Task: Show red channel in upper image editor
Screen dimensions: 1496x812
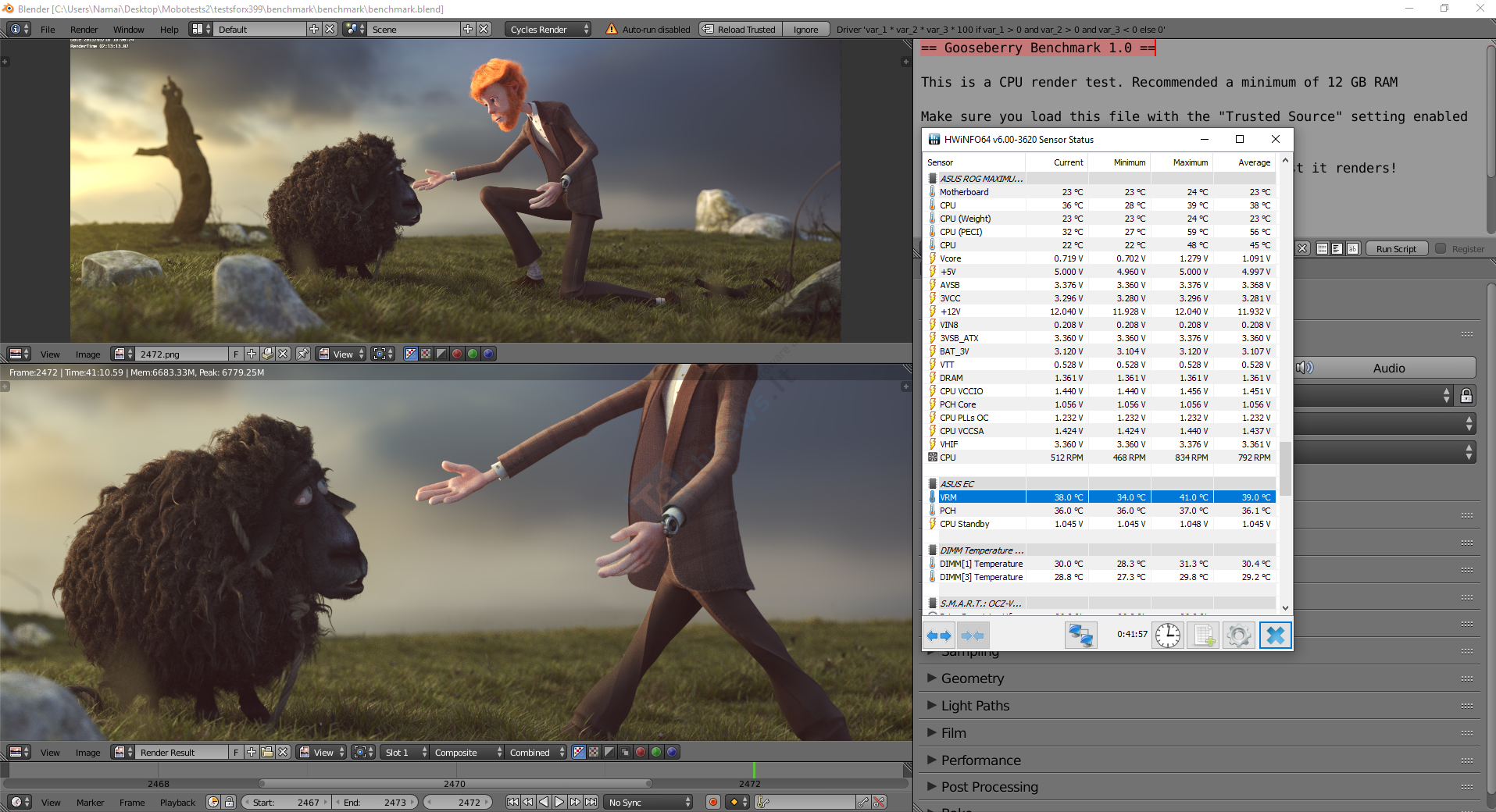Action: pos(457,354)
